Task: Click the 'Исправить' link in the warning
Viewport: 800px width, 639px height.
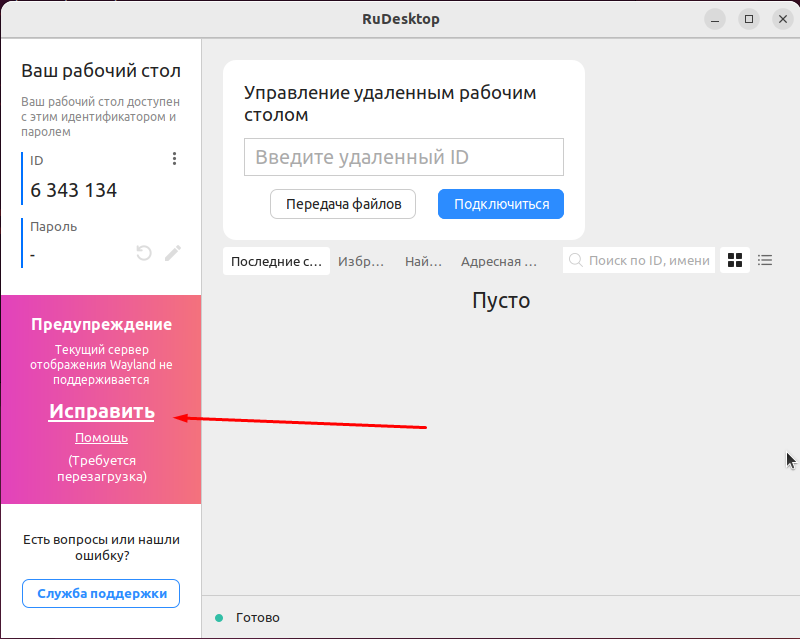Action: (102, 411)
